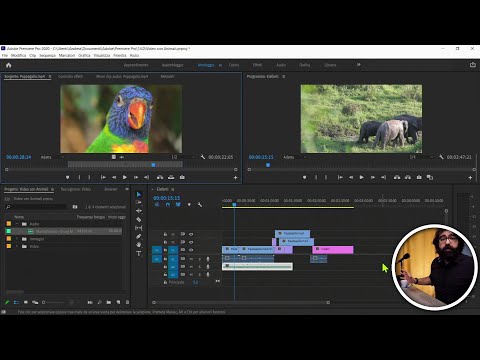Select the Slip tool
Viewport: 480px width, 360px height.
point(139,228)
